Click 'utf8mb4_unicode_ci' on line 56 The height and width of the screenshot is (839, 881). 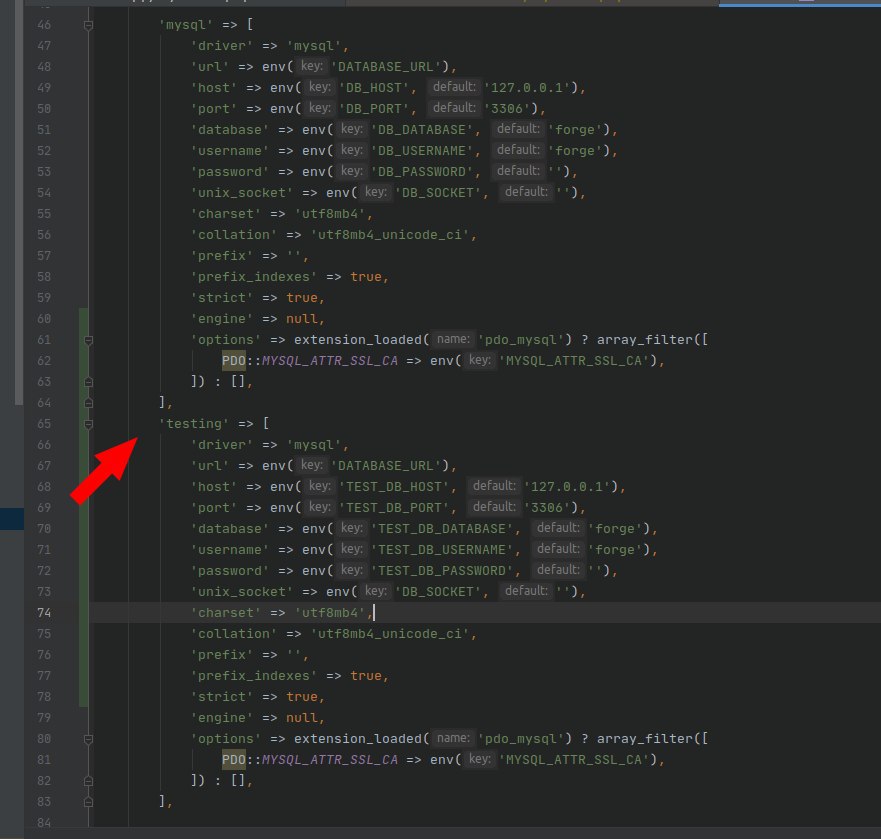click(x=390, y=235)
